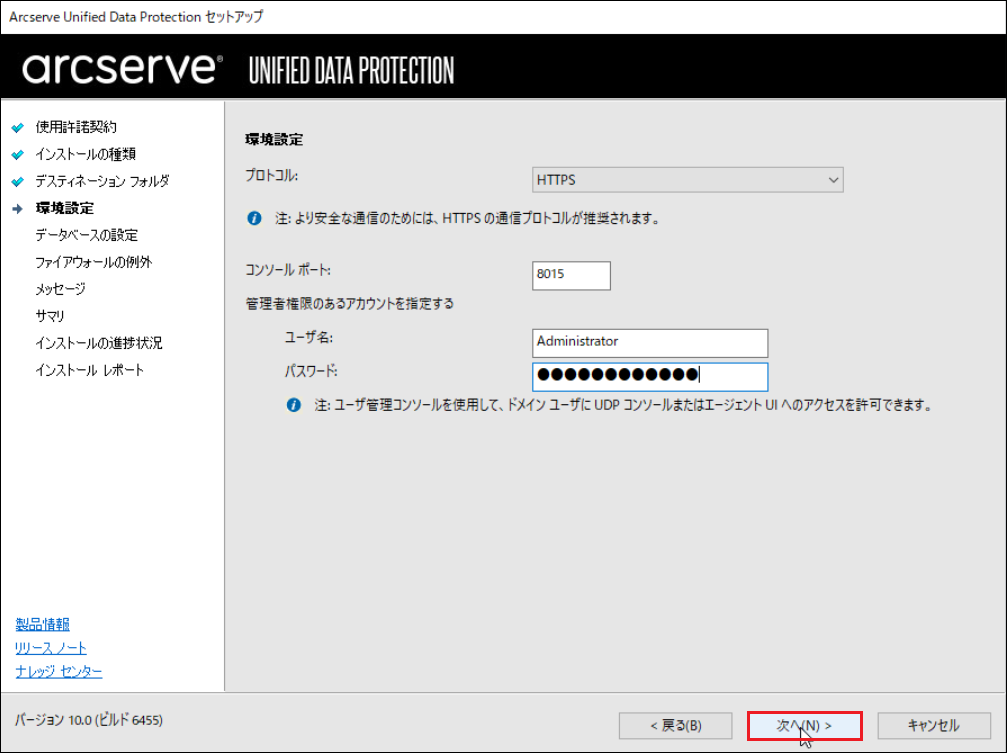1007x753 pixels.
Task: Click the info icon next to HTTPS note
Action: pos(254,218)
